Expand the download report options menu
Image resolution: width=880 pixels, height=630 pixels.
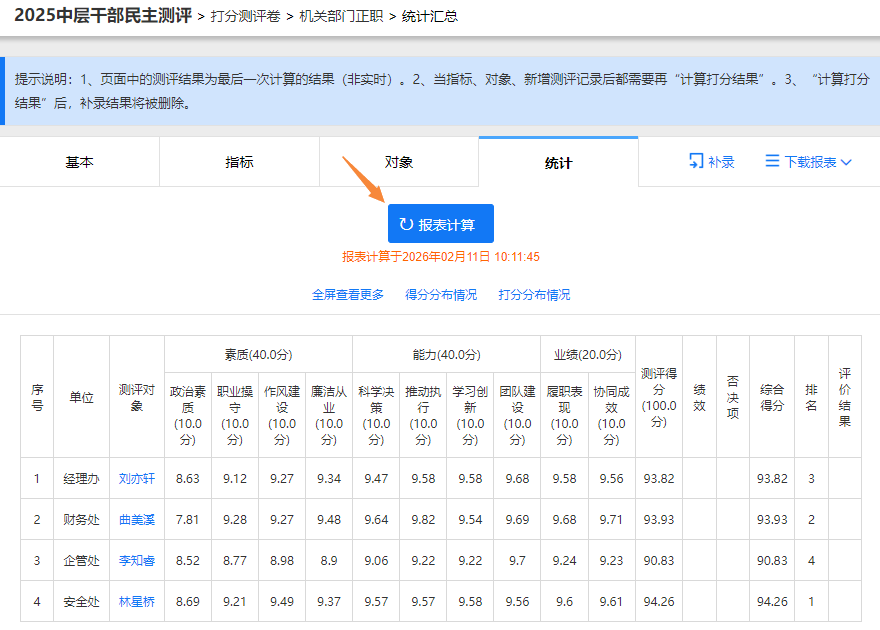(810, 161)
